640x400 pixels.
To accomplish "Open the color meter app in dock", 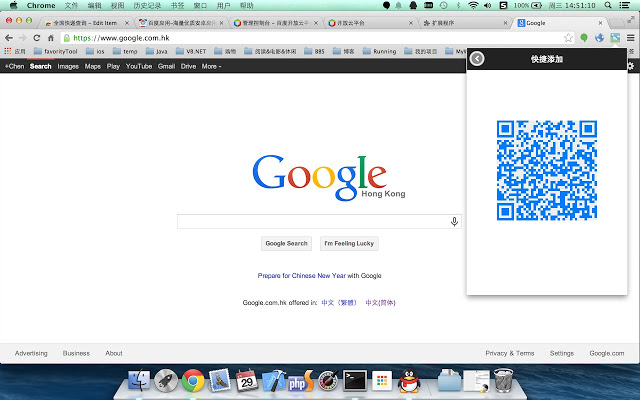I will pyautogui.click(x=328, y=380).
